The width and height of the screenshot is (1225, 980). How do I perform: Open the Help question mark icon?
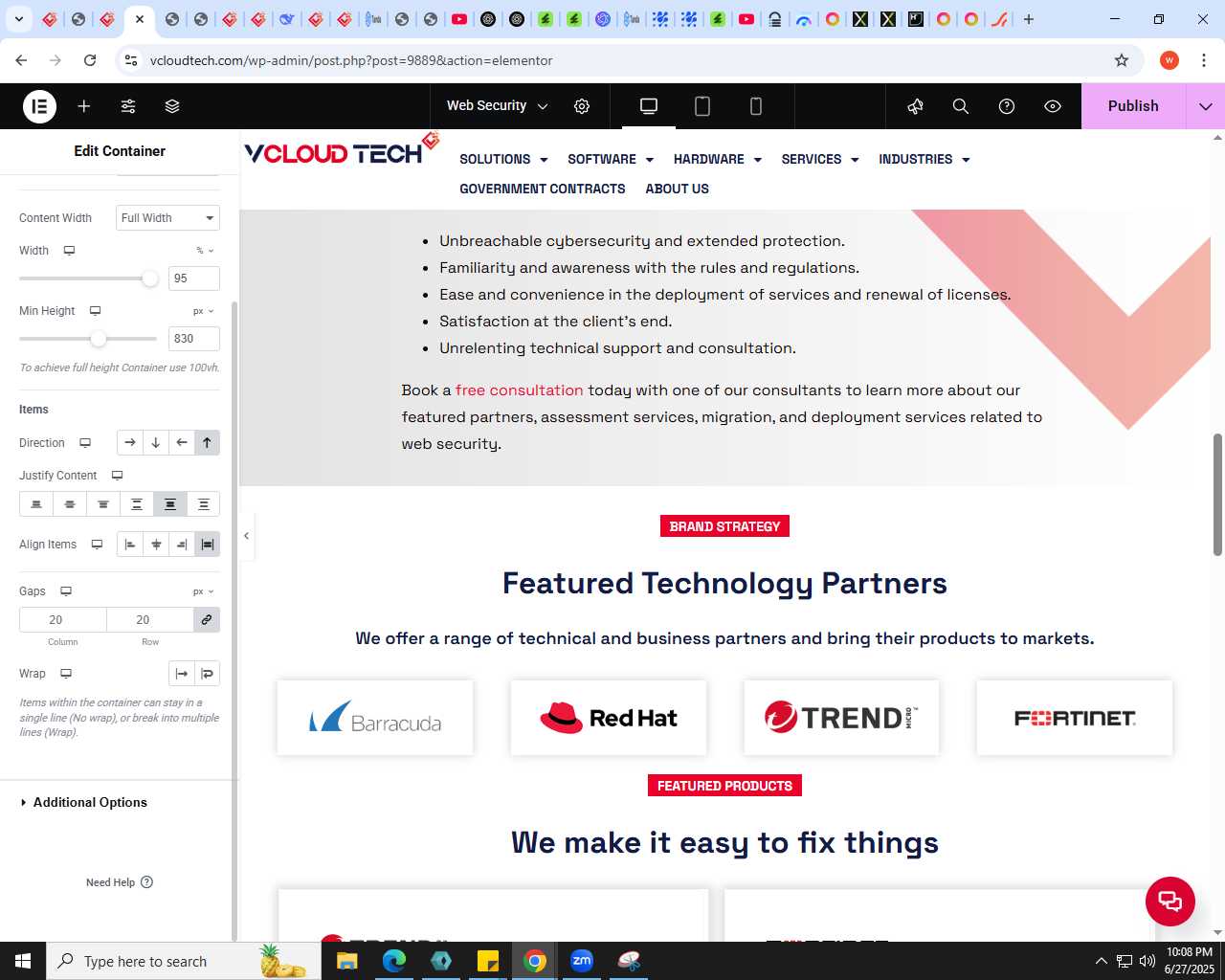pyautogui.click(x=1007, y=106)
